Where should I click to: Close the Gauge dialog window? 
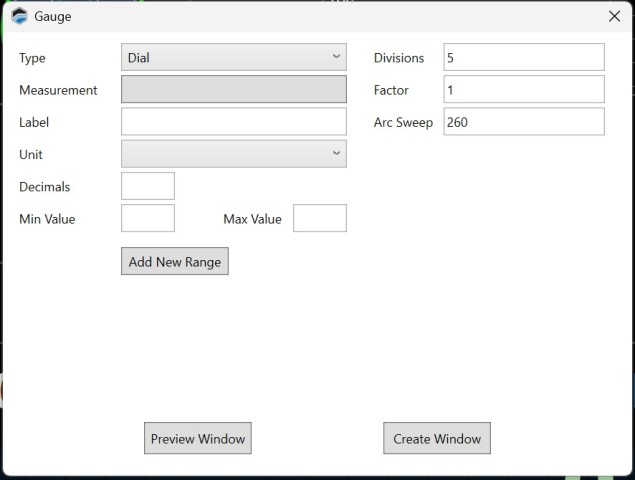(x=614, y=16)
